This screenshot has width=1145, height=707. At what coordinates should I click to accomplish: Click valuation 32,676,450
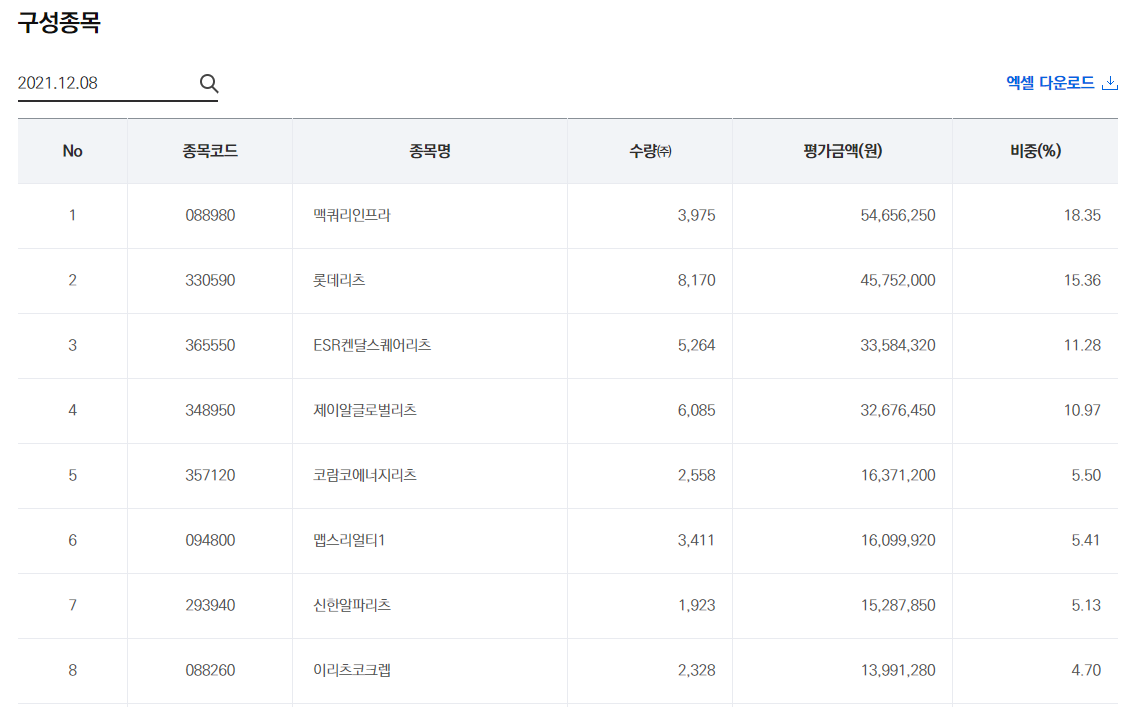(897, 410)
